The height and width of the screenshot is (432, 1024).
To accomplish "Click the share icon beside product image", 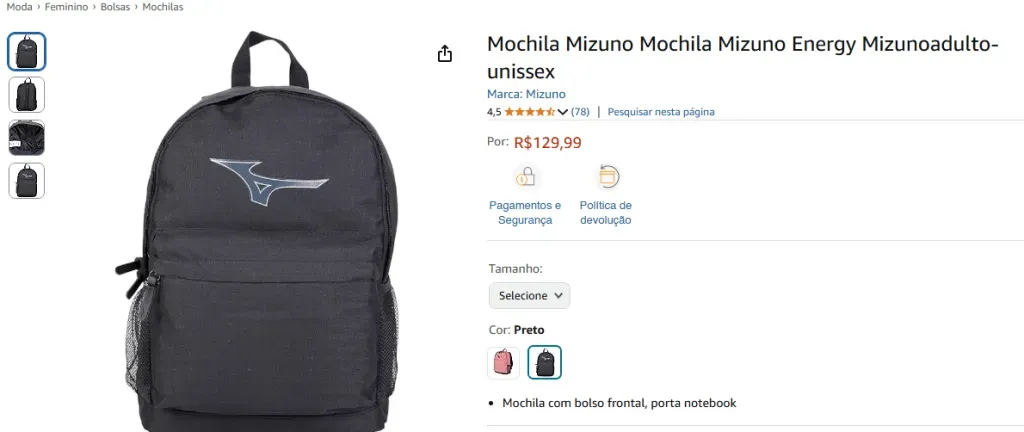I will 445,54.
